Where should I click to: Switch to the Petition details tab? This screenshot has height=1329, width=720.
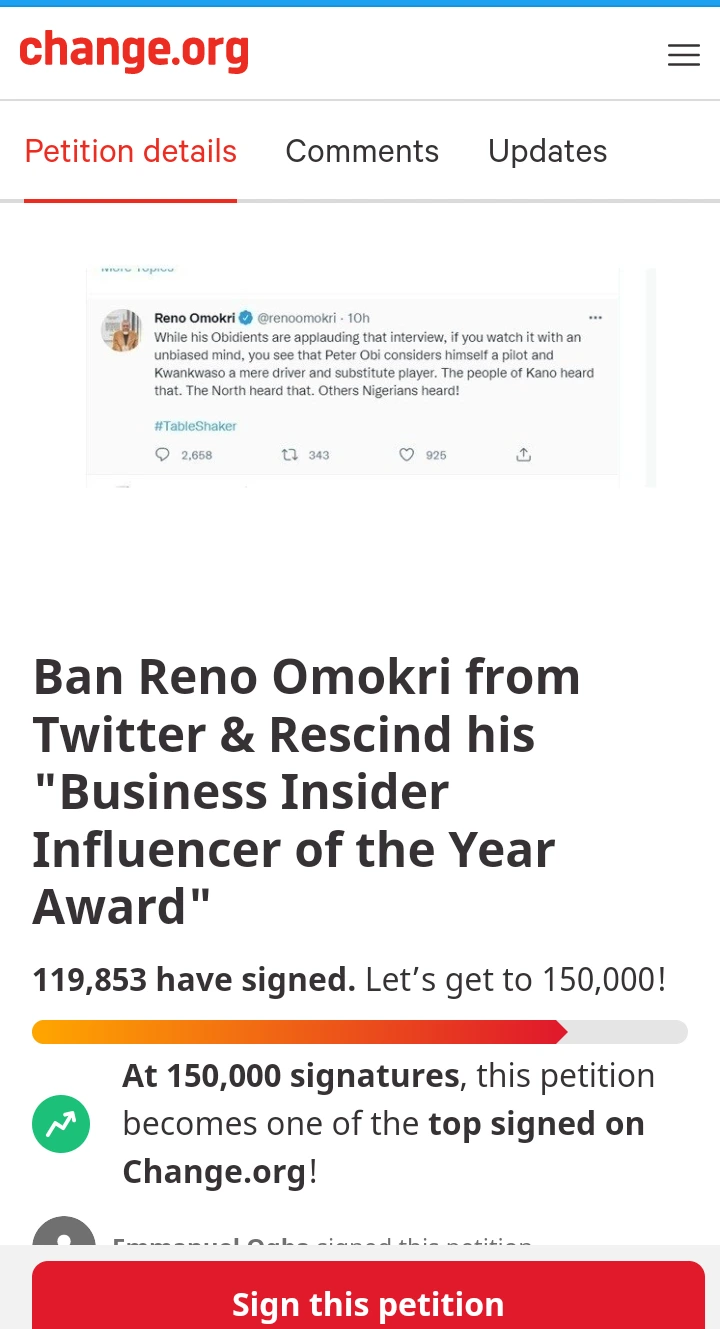pos(131,151)
